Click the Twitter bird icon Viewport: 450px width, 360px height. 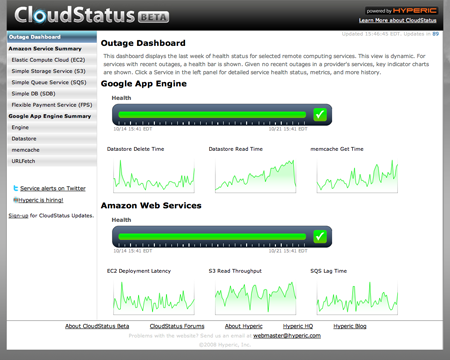coord(15,188)
